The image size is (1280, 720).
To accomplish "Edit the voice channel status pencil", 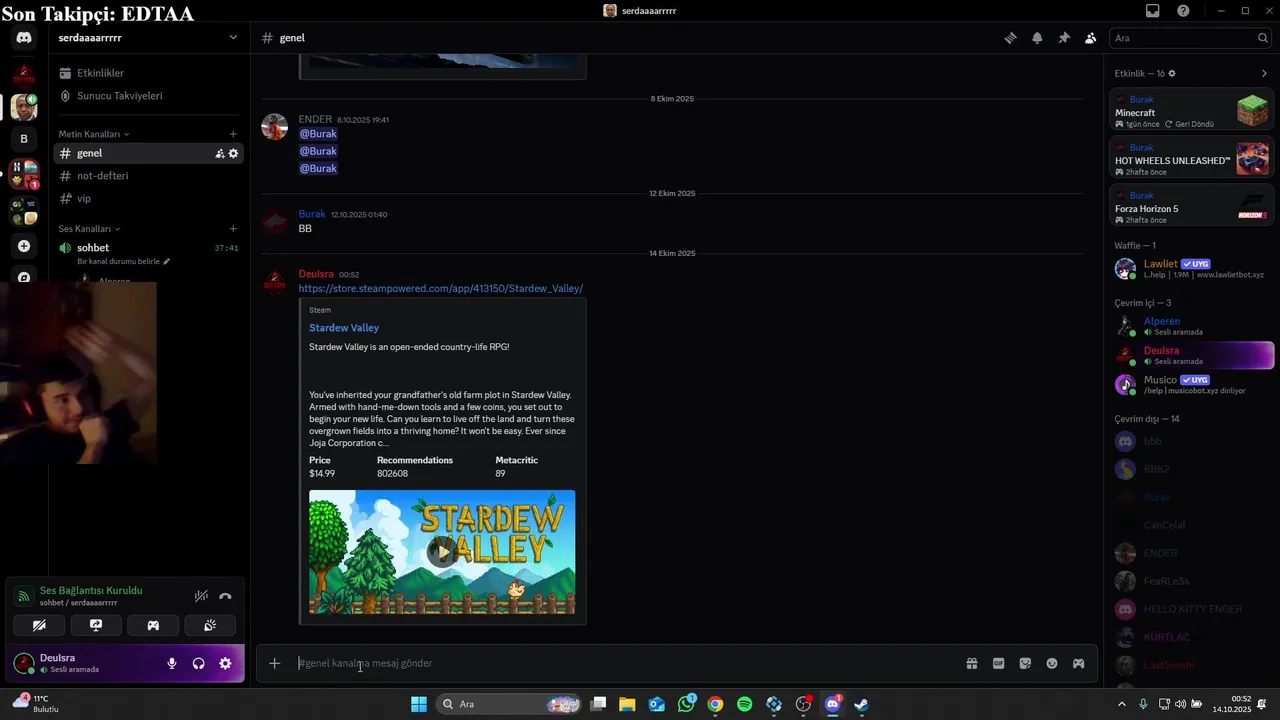I will click(167, 262).
